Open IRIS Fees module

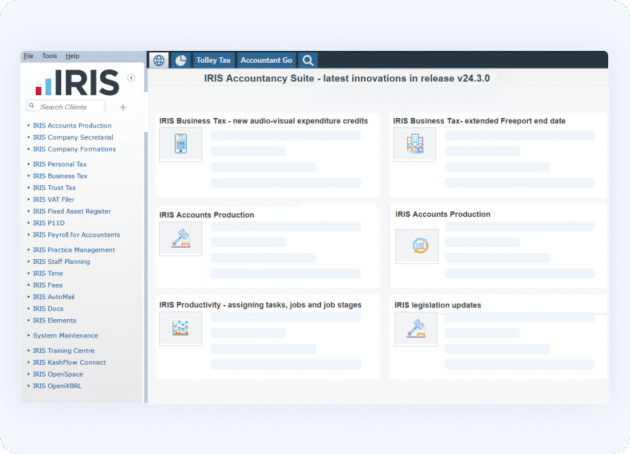[x=47, y=285]
